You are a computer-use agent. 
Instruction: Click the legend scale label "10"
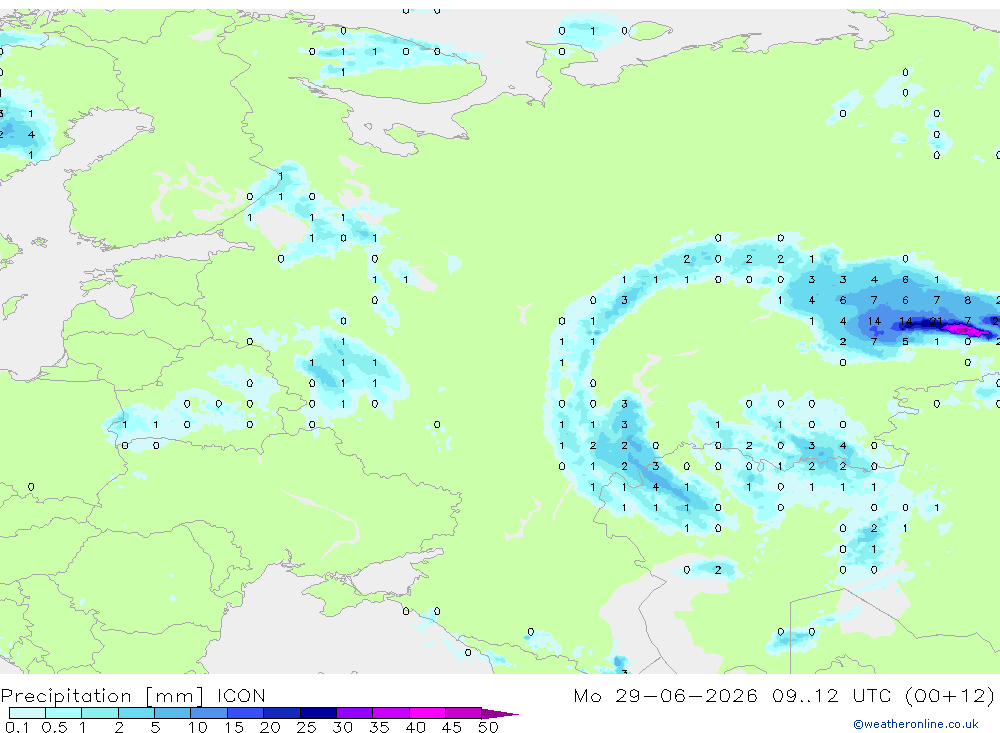click(198, 727)
